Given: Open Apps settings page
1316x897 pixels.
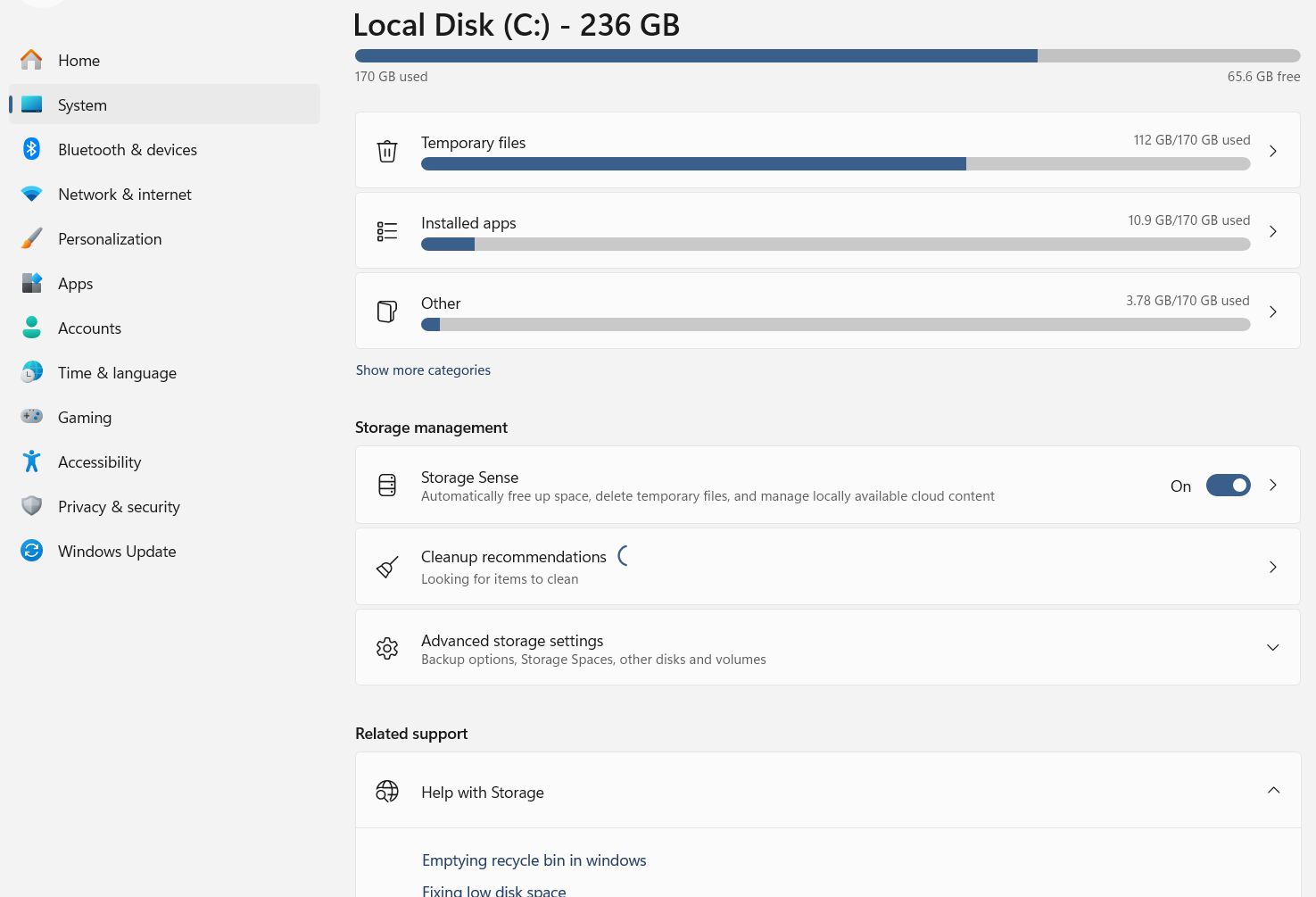Looking at the screenshot, I should [x=164, y=283].
